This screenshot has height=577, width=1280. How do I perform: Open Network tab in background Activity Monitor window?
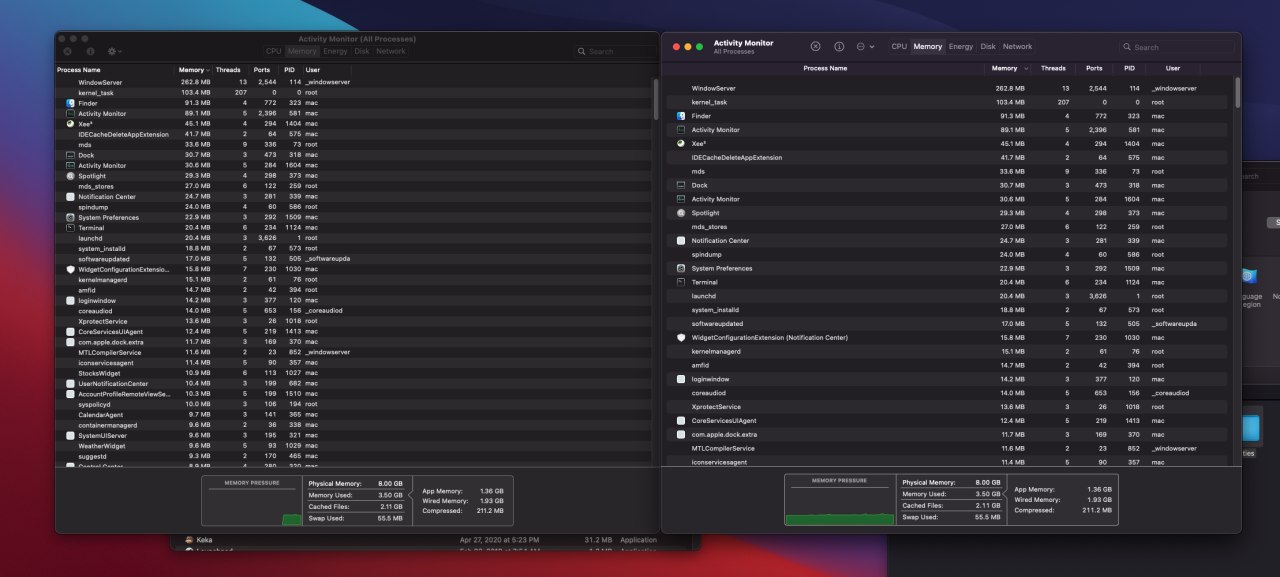[x=391, y=51]
